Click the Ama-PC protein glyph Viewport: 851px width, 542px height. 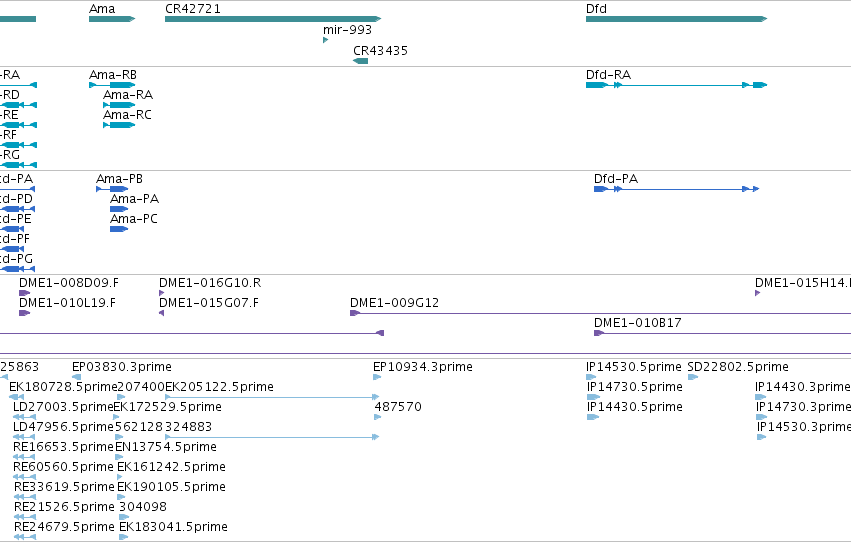tap(119, 229)
